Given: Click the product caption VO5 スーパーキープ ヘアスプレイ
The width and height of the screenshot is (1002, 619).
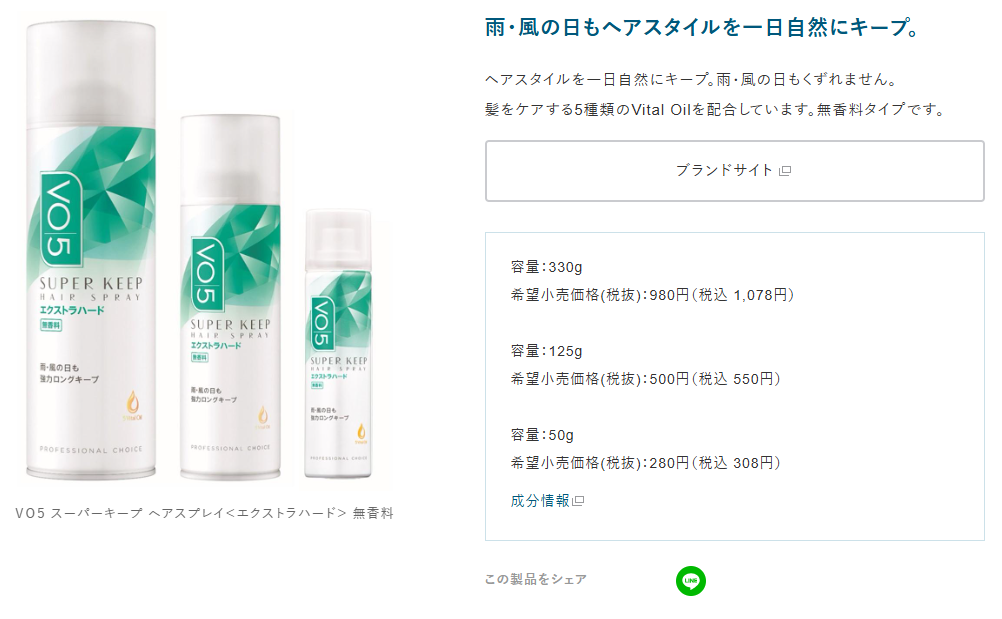Looking at the screenshot, I should pyautogui.click(x=204, y=513).
